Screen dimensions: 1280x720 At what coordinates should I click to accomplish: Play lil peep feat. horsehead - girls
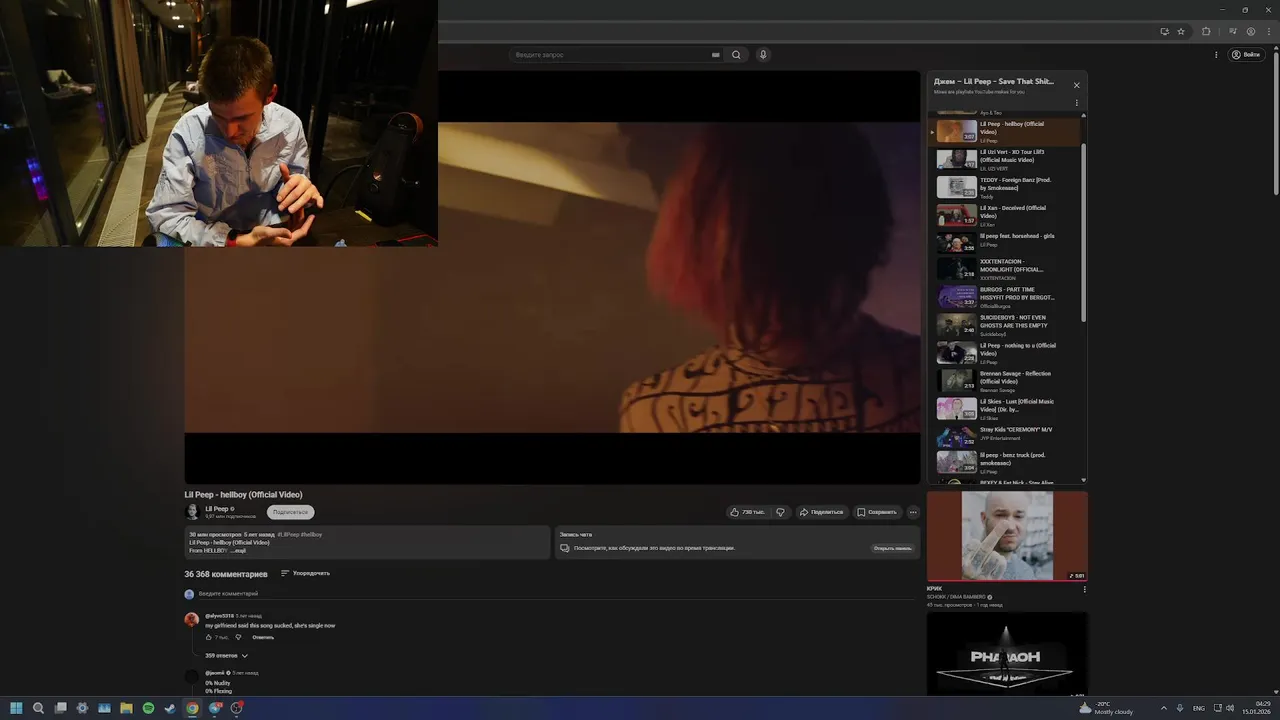pyautogui.click(x=1004, y=243)
